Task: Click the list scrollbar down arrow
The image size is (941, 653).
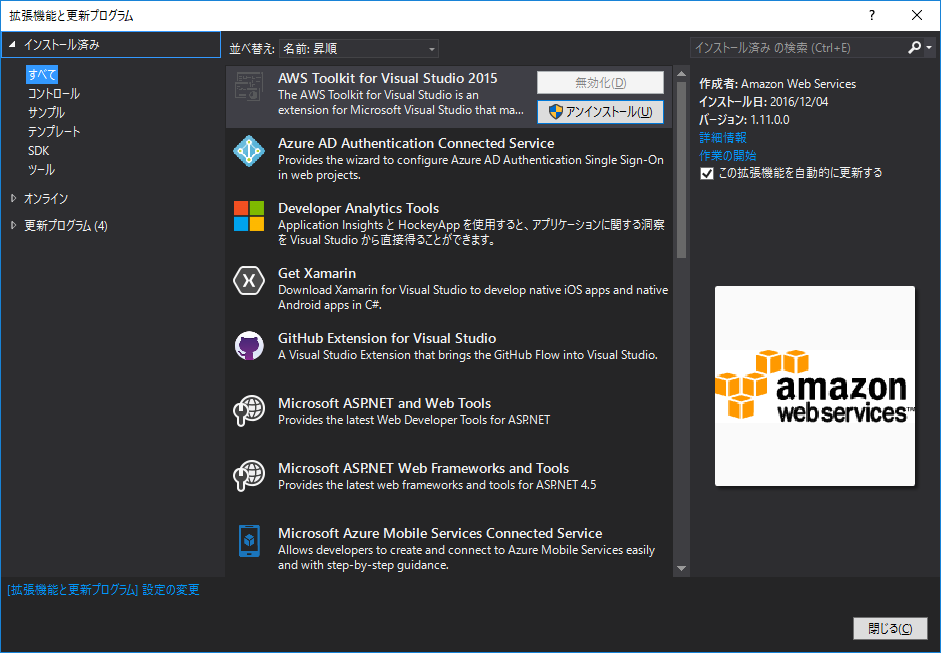Action: (x=681, y=568)
